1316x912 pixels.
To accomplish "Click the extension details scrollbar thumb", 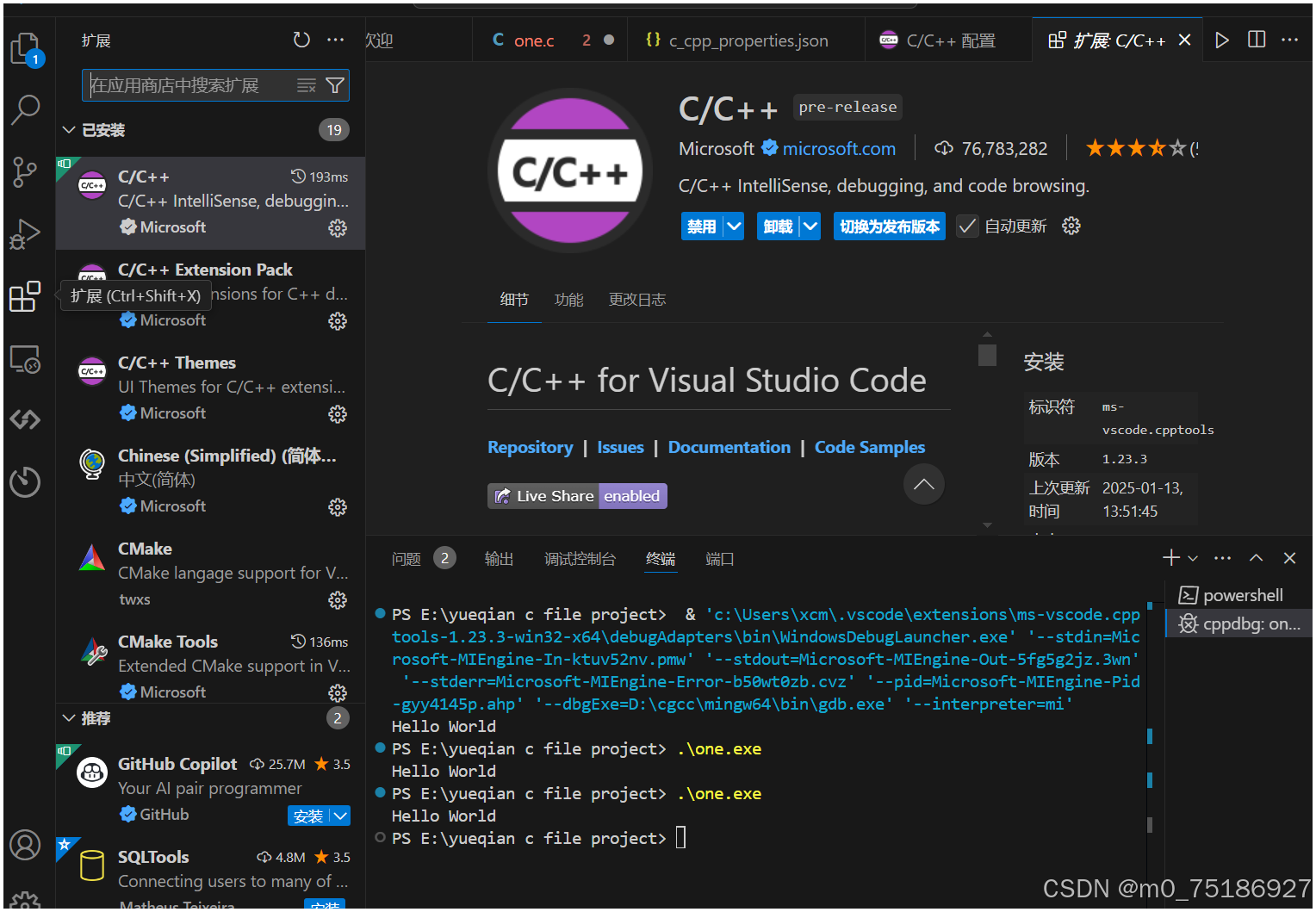I will point(987,355).
